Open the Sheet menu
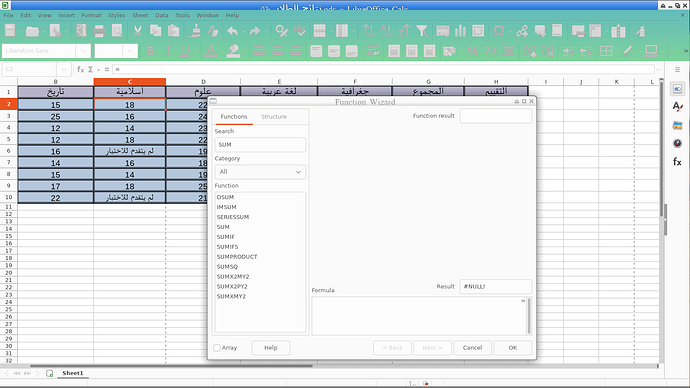This screenshot has width=690, height=388. pyautogui.click(x=140, y=15)
